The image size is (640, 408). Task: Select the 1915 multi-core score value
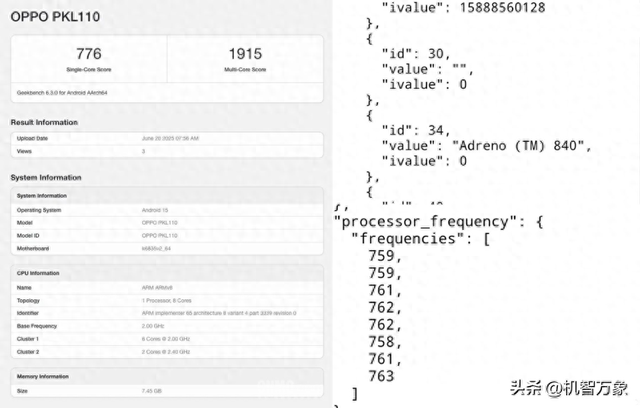pos(245,54)
